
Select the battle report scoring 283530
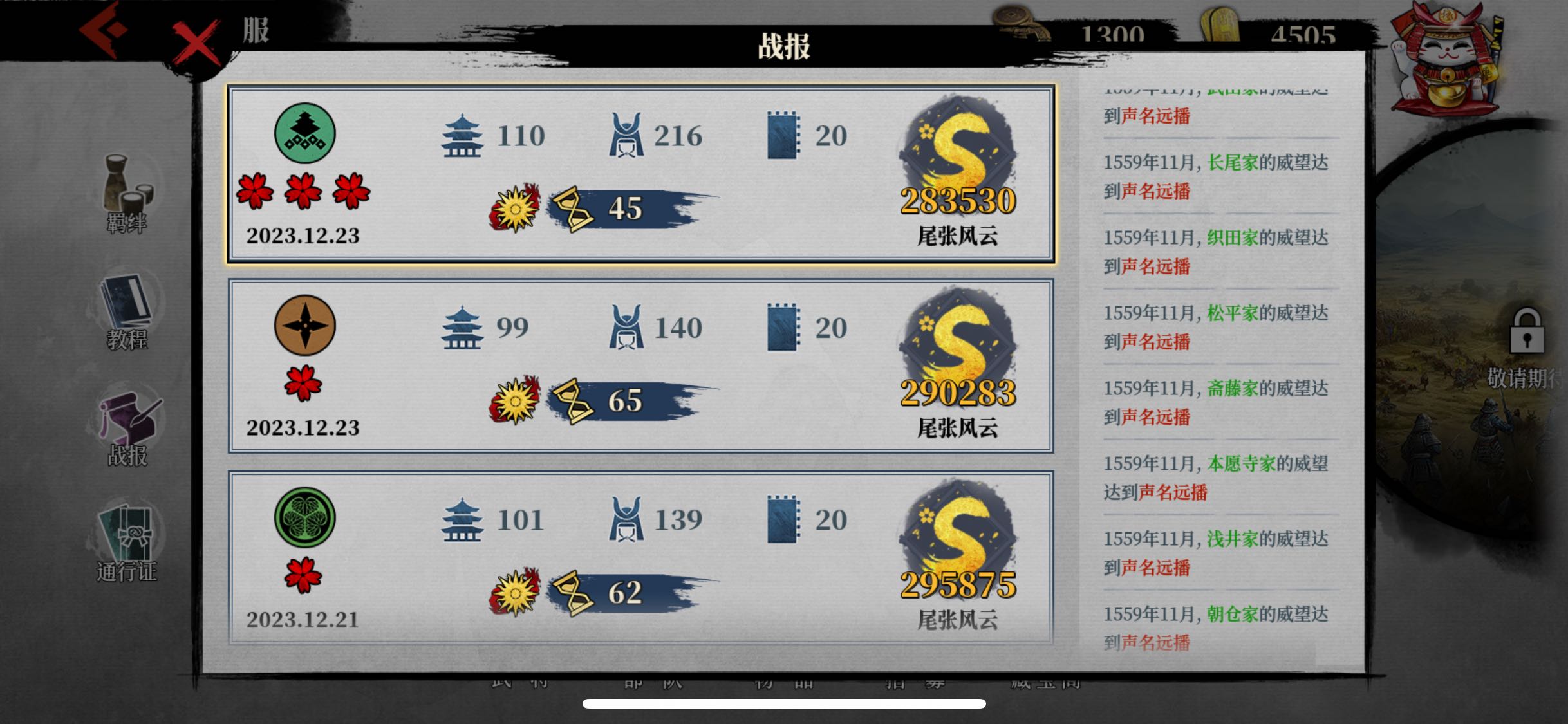click(x=640, y=174)
